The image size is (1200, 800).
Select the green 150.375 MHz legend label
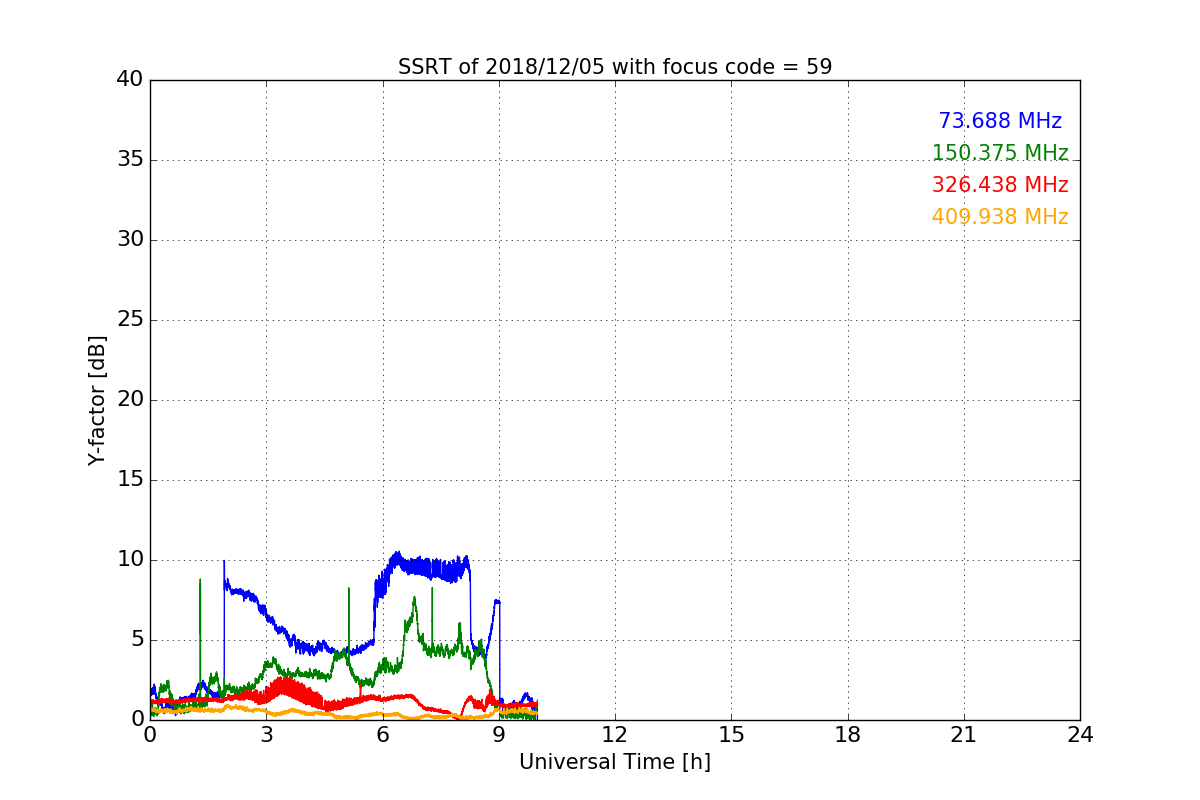pos(1000,153)
